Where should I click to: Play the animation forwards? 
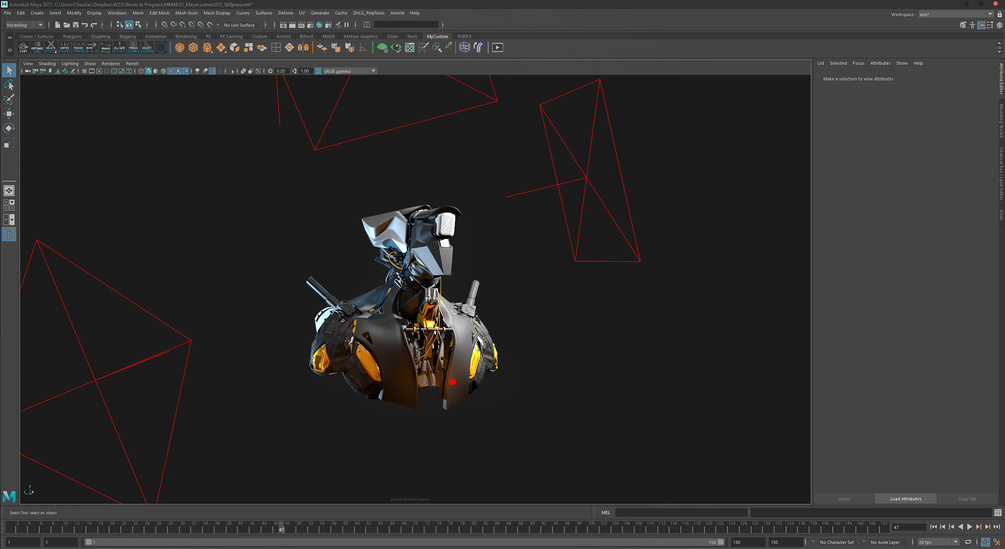[x=969, y=527]
